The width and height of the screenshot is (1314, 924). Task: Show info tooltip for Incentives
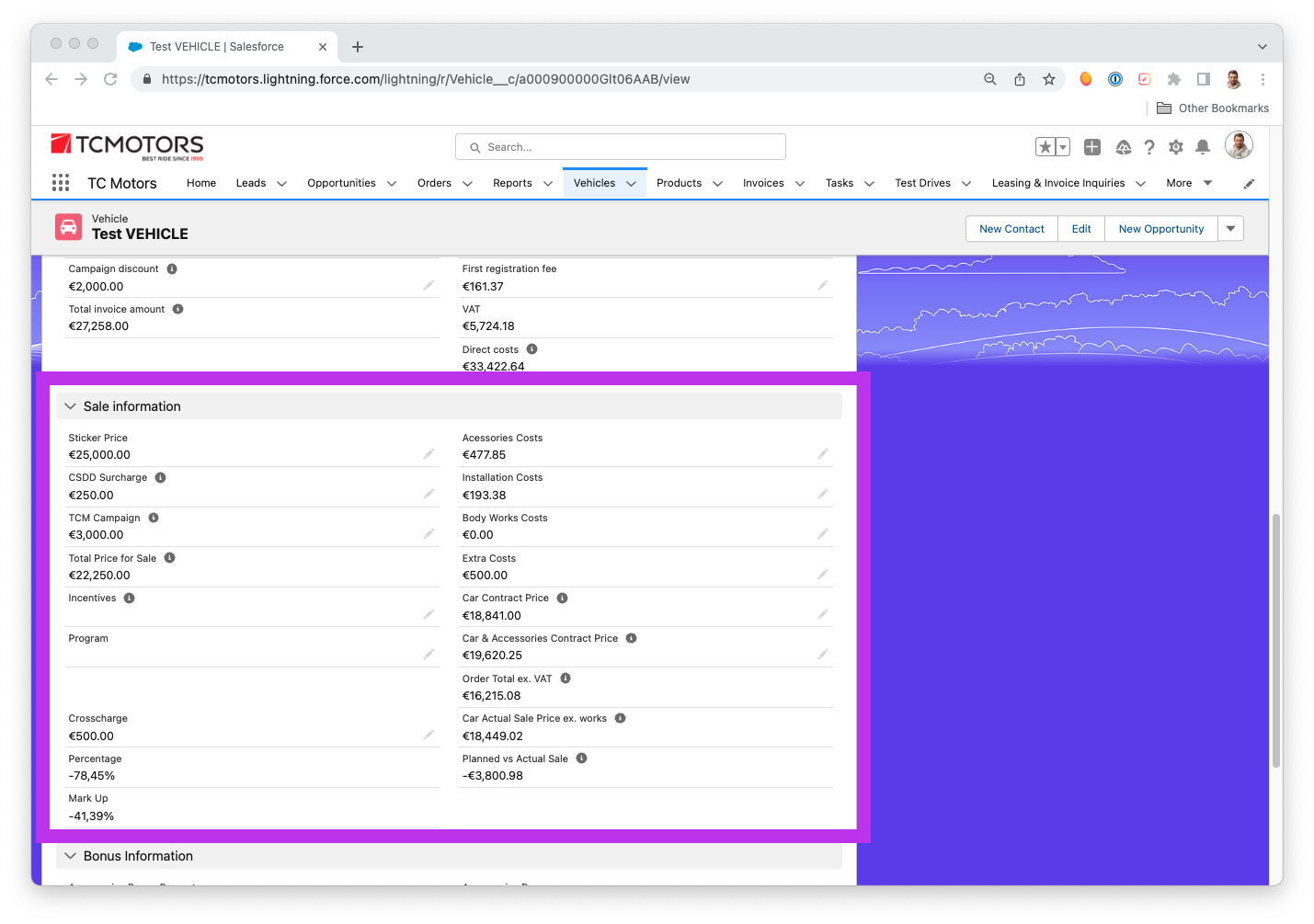pos(130,598)
